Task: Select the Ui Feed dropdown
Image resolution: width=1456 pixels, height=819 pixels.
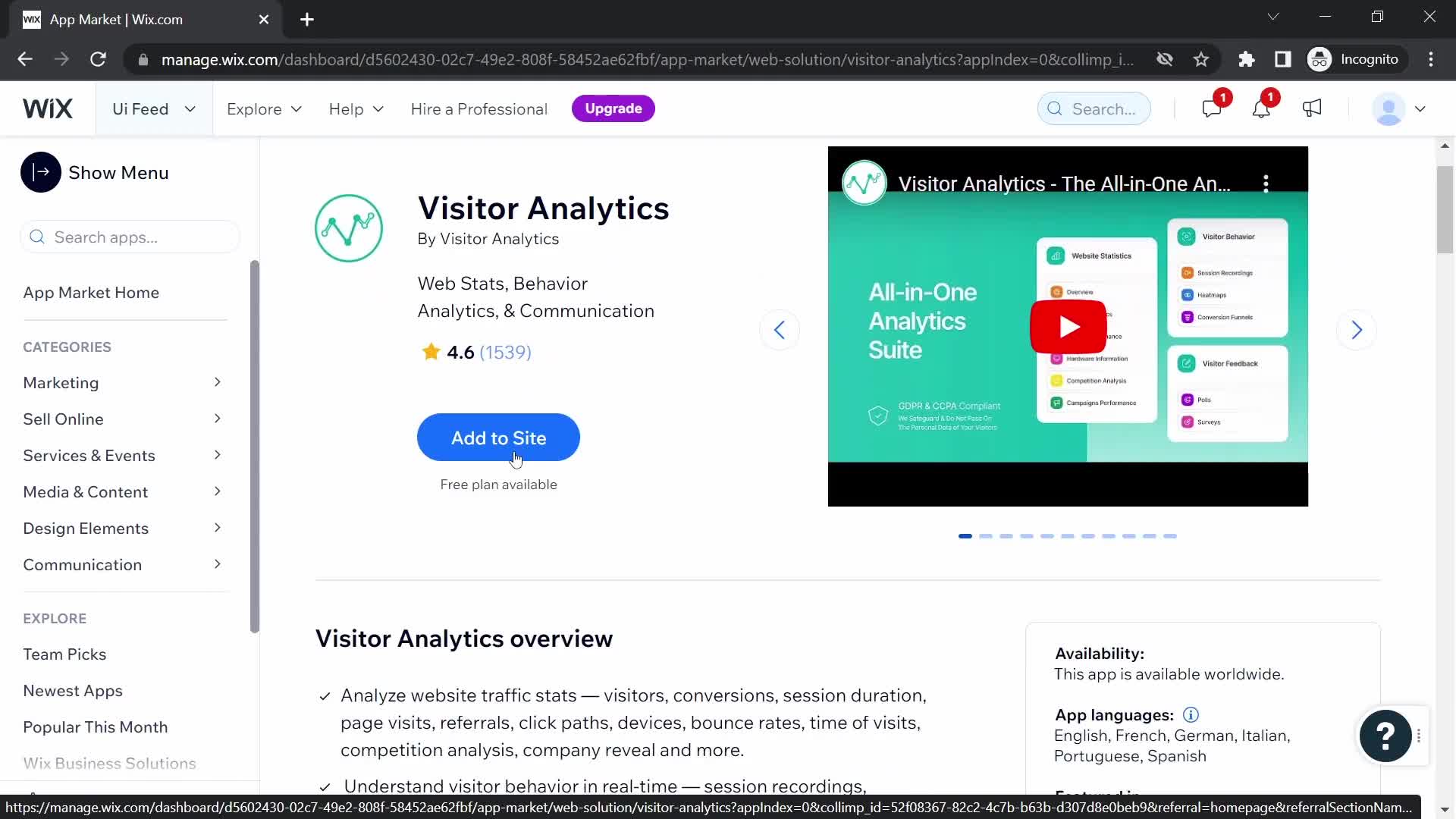Action: [x=153, y=109]
